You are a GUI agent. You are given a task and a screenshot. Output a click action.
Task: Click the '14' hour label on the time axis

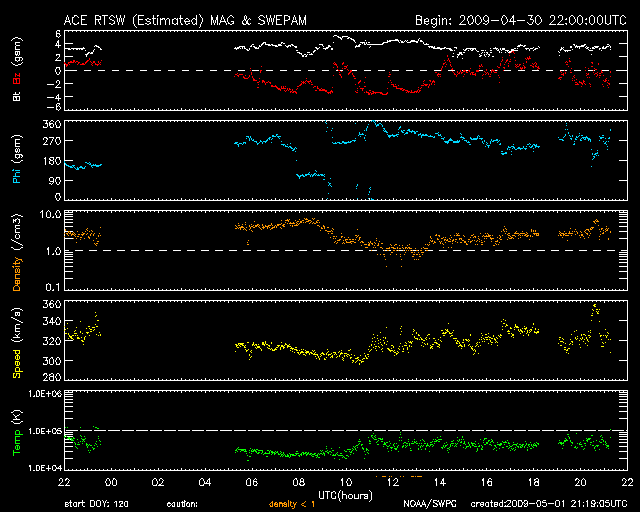tap(440, 482)
